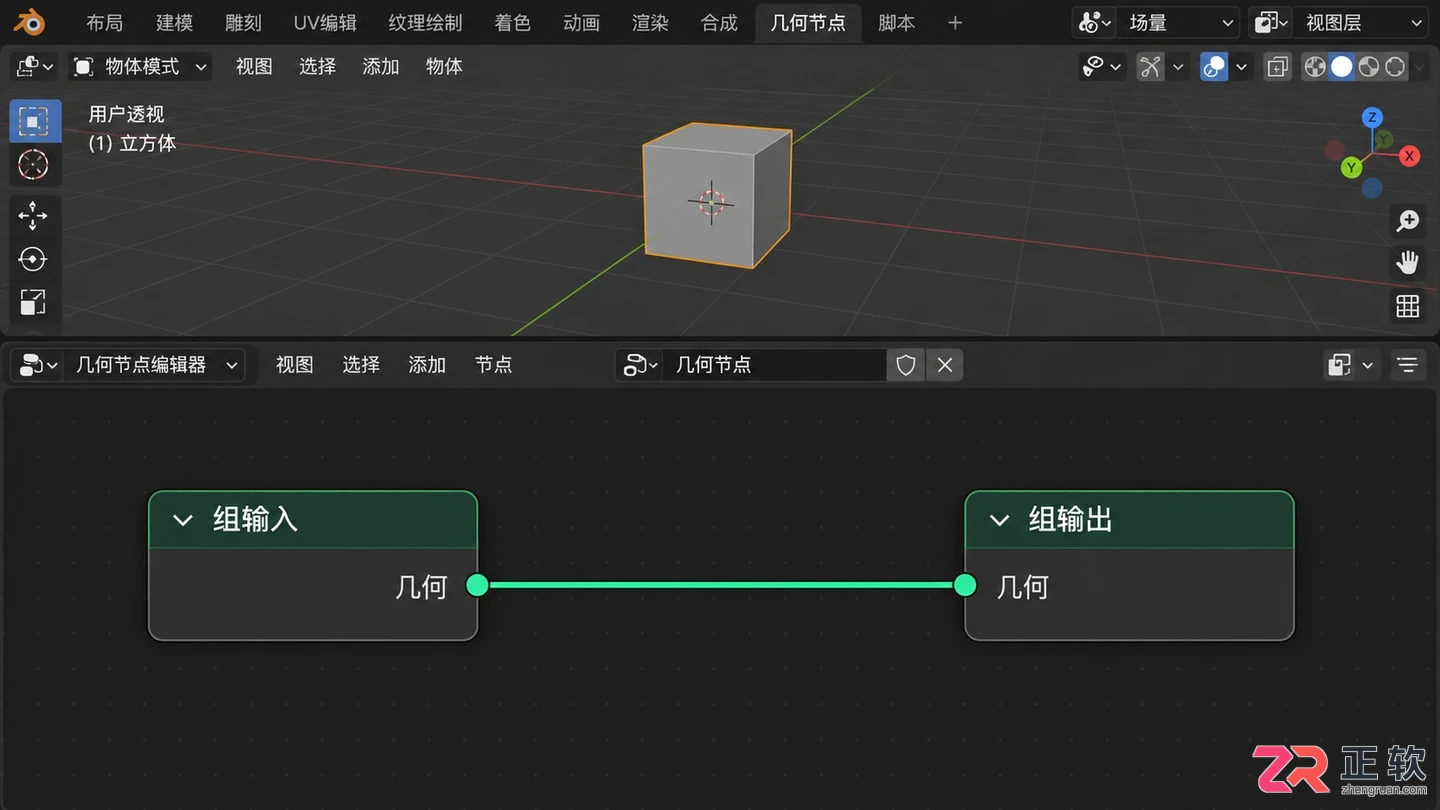Unlink the 几何节点 node tree with X
1440x810 pixels.
click(945, 365)
